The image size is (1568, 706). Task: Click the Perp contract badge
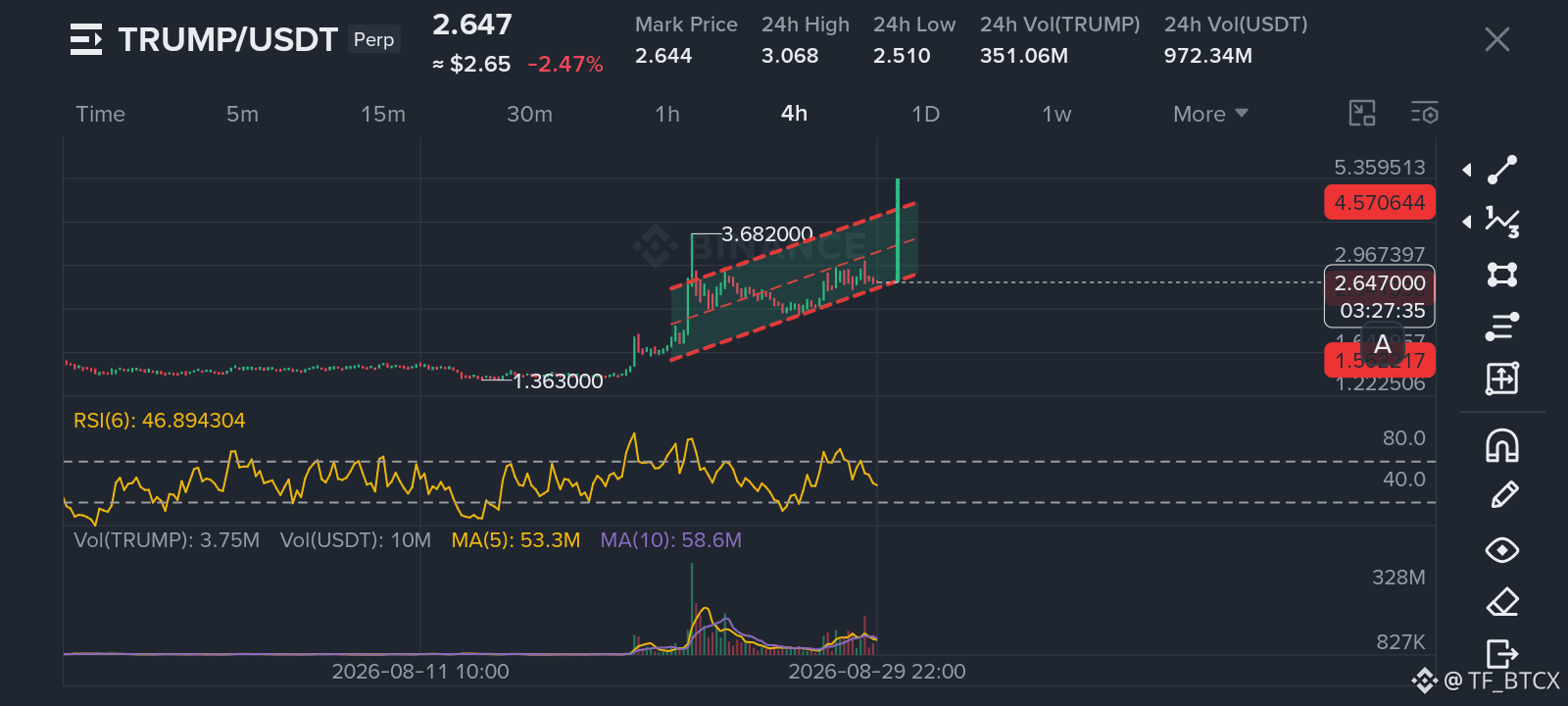[373, 39]
